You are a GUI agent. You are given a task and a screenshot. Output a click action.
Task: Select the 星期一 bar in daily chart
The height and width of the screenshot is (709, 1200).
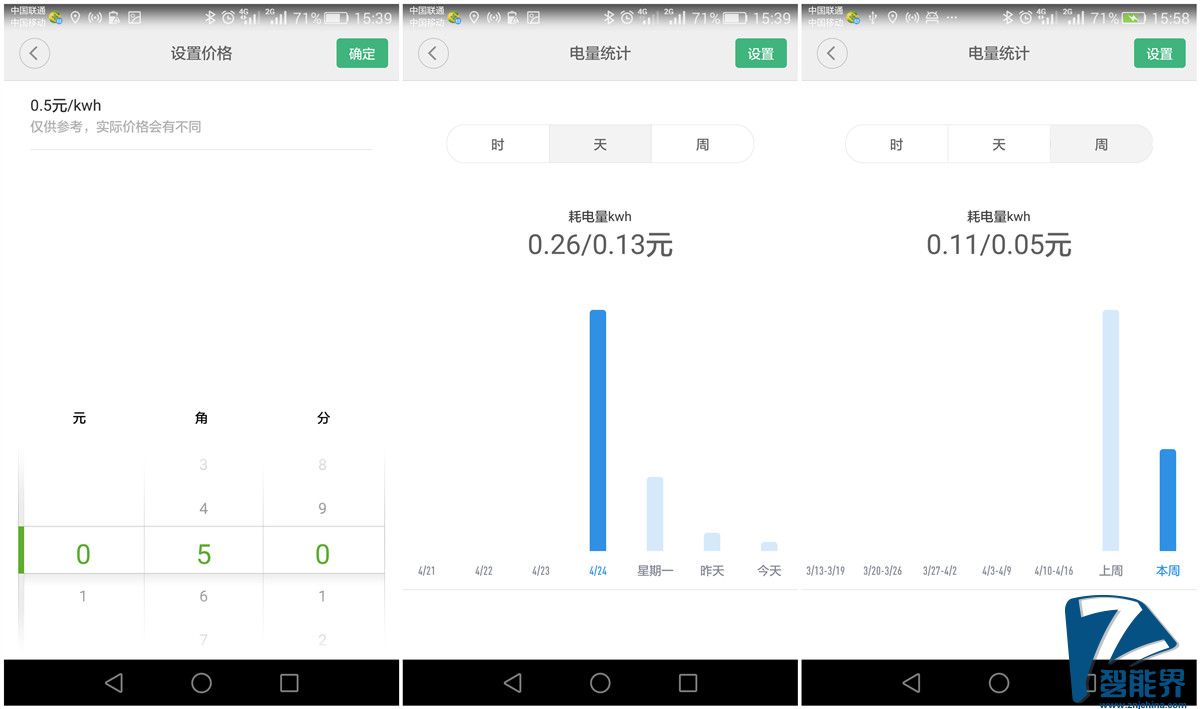[x=655, y=514]
